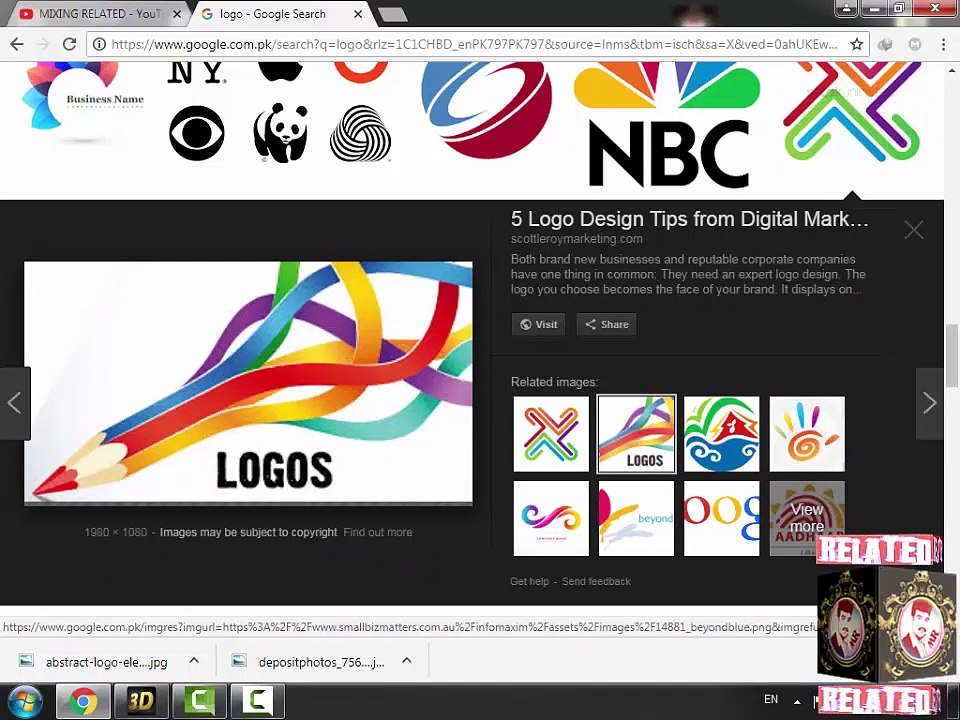Click the 'Send feedback' link
960x720 pixels.
(x=596, y=581)
